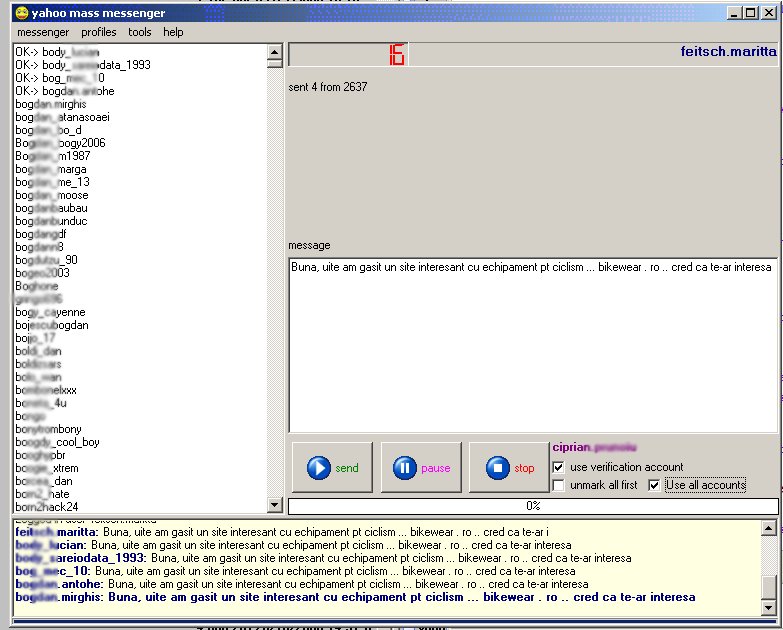This screenshot has width=783, height=630.
Task: Click the bold log line for bogdan.mirghis
Action: (x=355, y=597)
